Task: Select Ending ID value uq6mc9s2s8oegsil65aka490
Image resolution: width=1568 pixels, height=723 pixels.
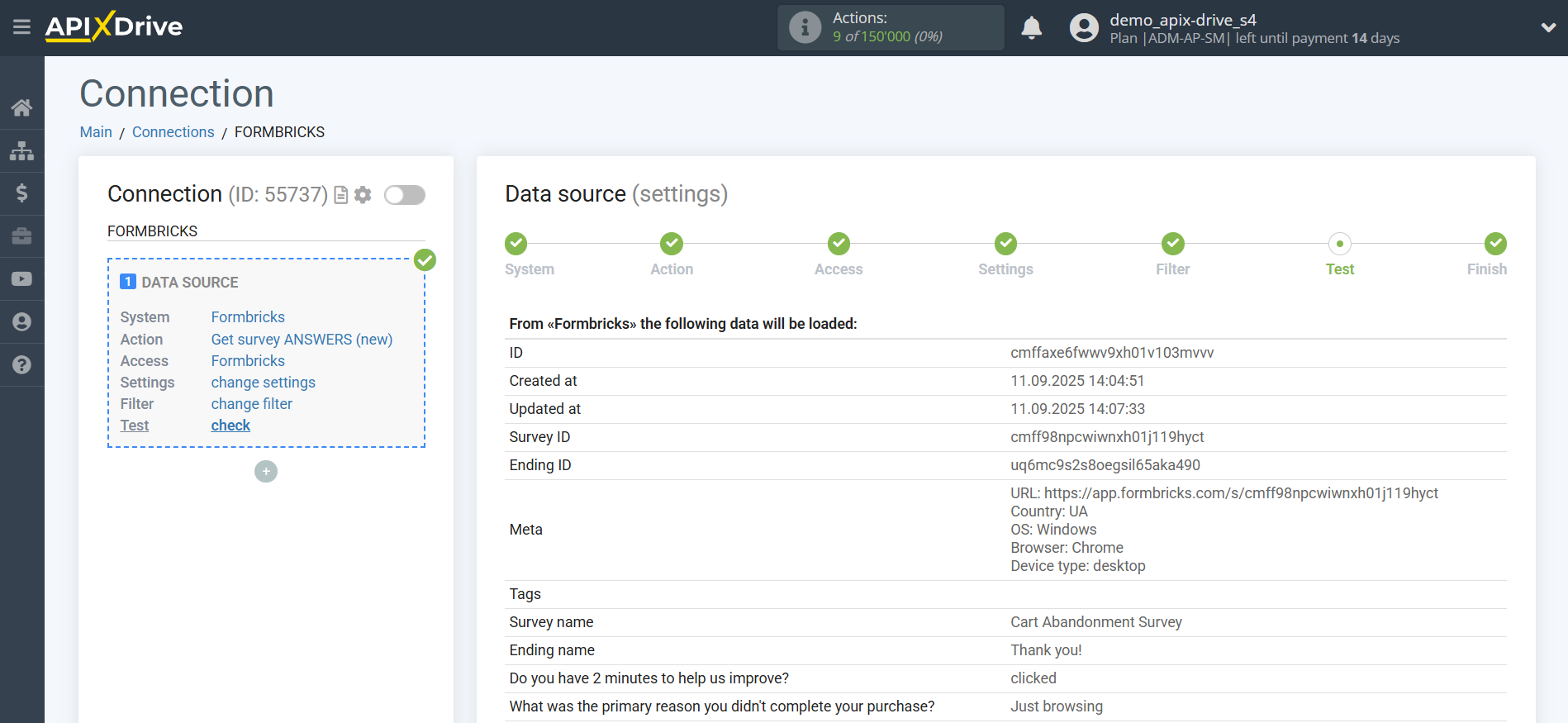Action: pos(1105,465)
